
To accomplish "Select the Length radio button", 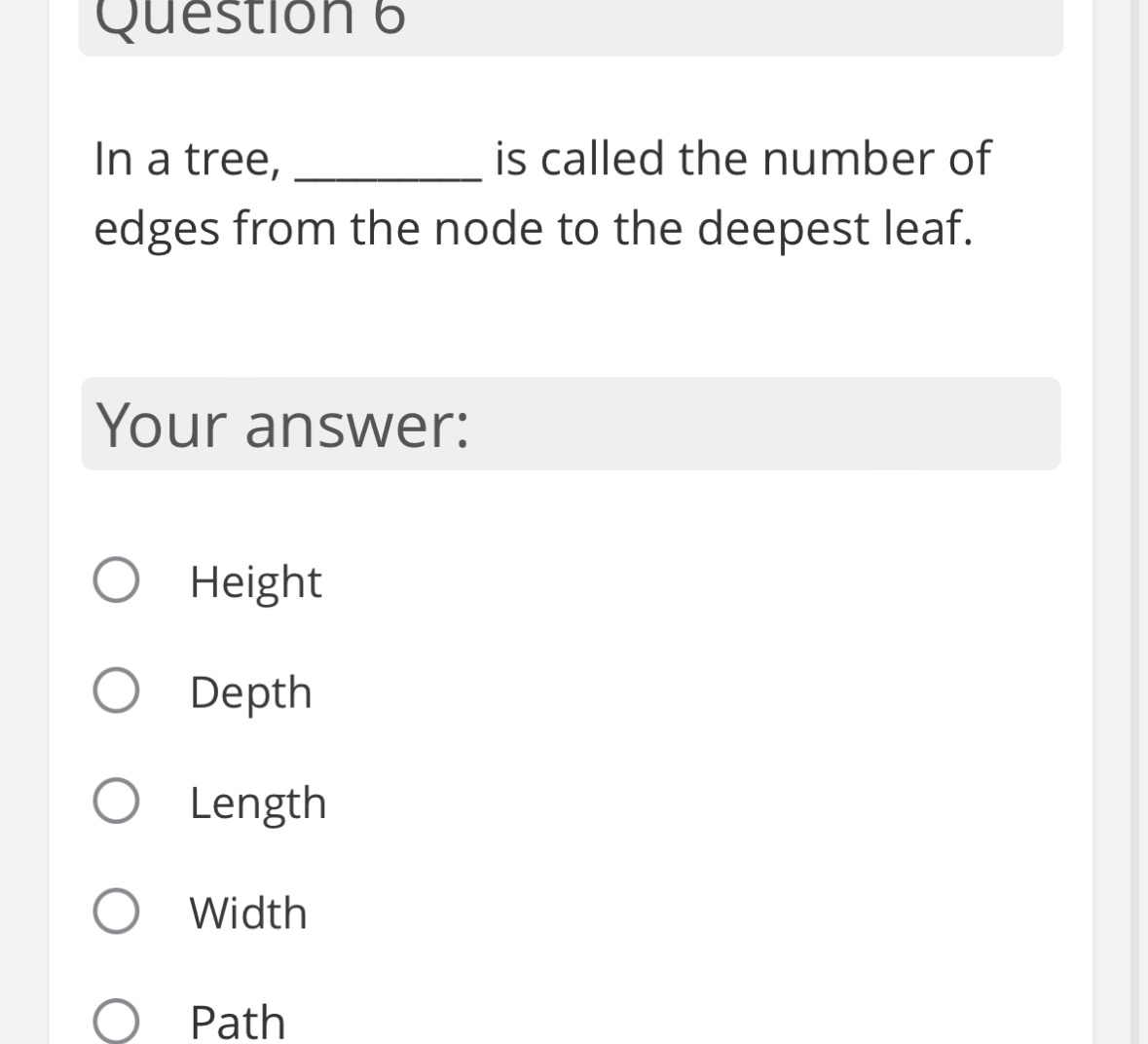I will click(x=115, y=802).
